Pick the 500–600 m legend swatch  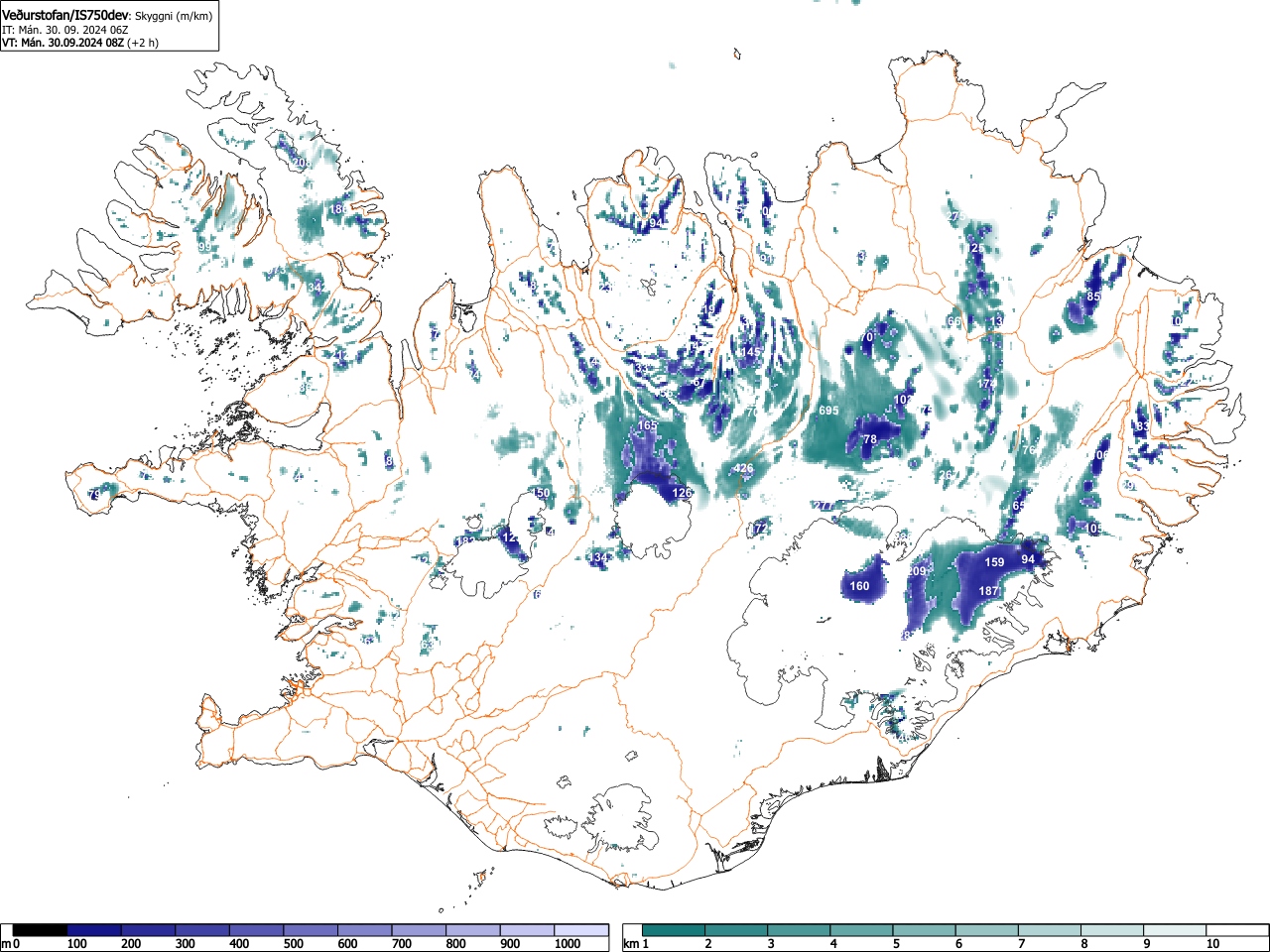(311, 930)
